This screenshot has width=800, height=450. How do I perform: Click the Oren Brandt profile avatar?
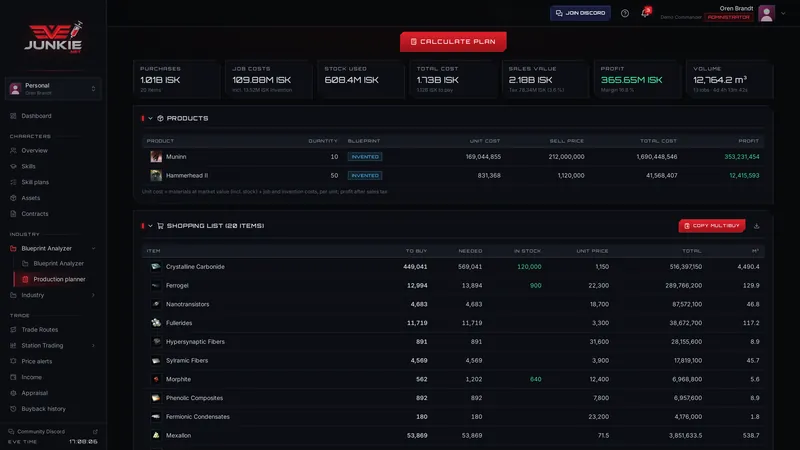point(766,13)
